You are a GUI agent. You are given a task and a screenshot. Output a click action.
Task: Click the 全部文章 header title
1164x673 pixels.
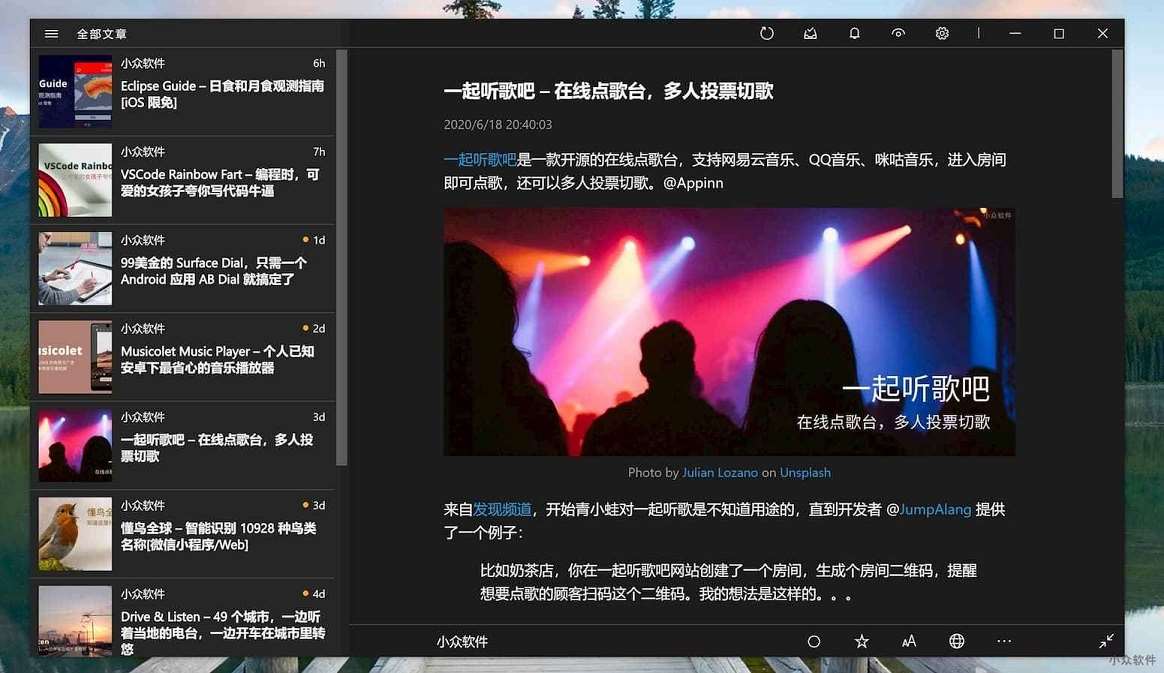pyautogui.click(x=102, y=33)
